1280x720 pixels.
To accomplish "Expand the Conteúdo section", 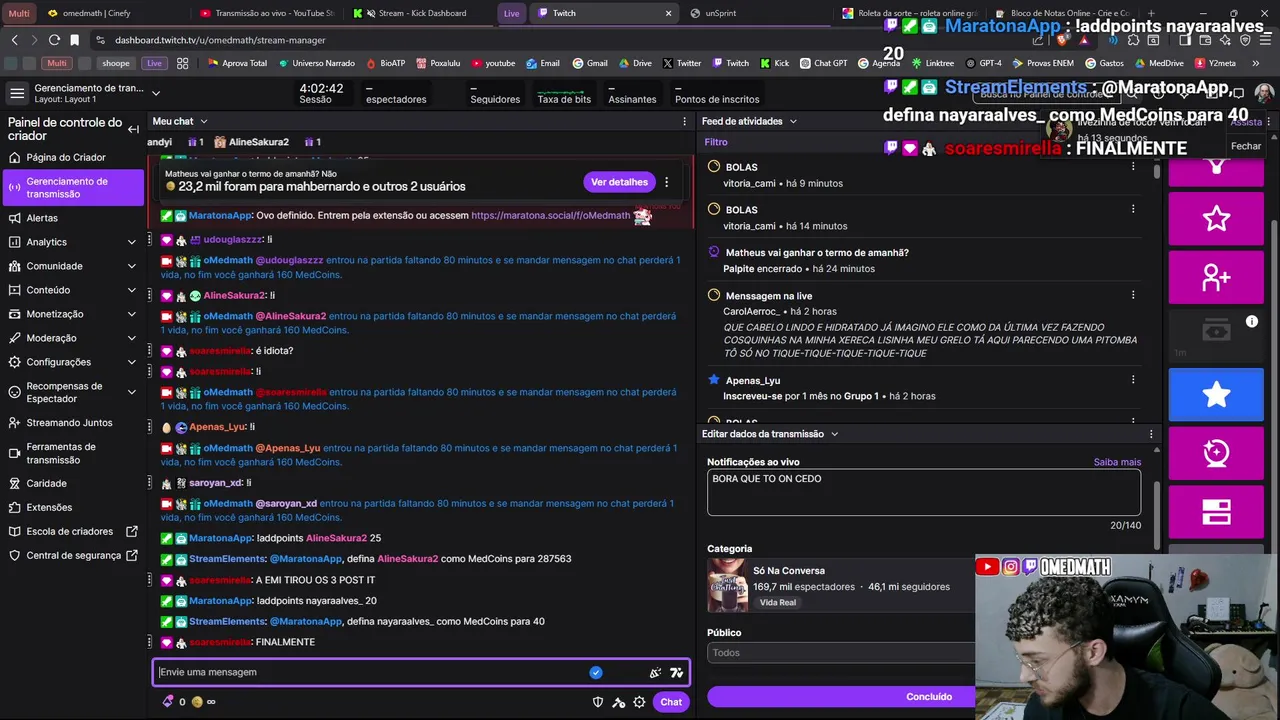I will [x=132, y=290].
